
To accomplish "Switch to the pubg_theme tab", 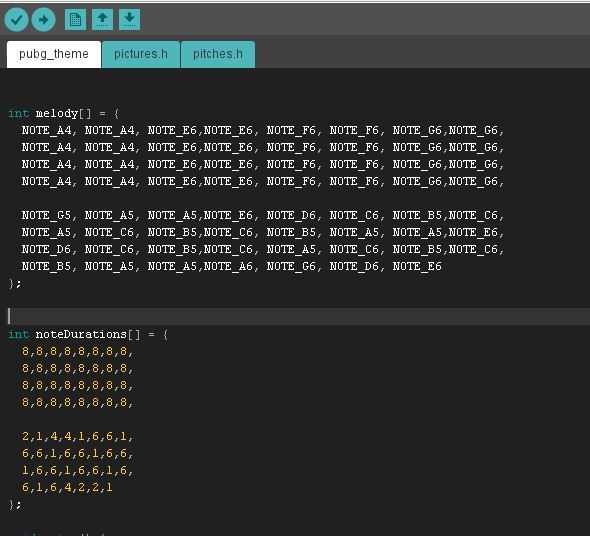I will click(x=54, y=54).
